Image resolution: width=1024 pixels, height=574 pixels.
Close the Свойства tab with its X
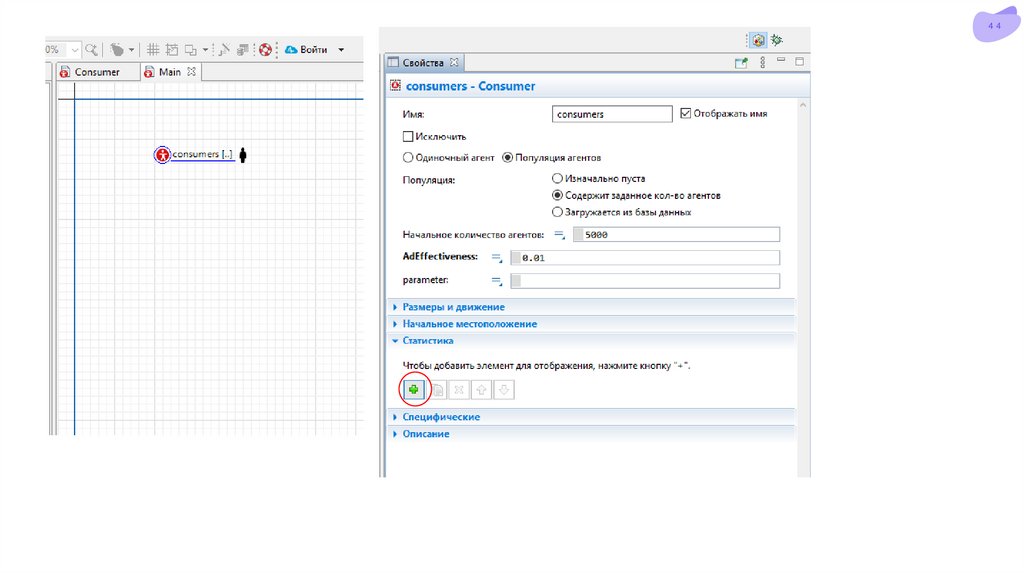[454, 62]
